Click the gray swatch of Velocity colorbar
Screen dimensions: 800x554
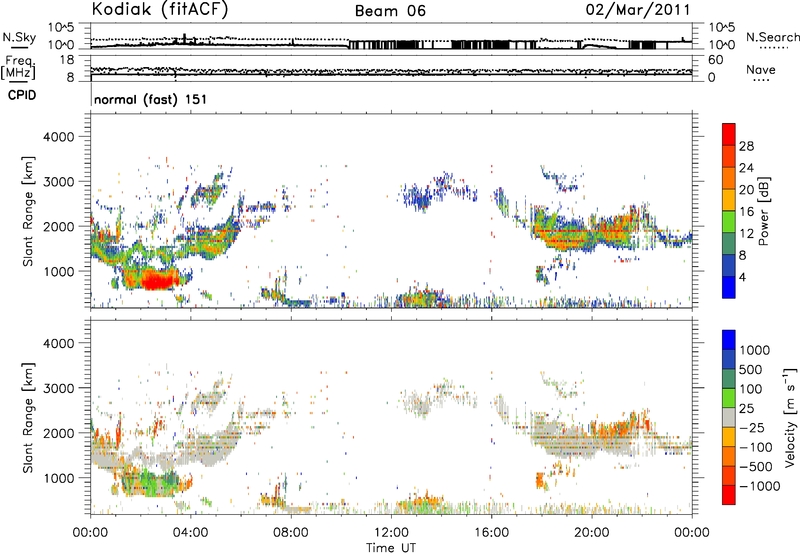(x=729, y=417)
